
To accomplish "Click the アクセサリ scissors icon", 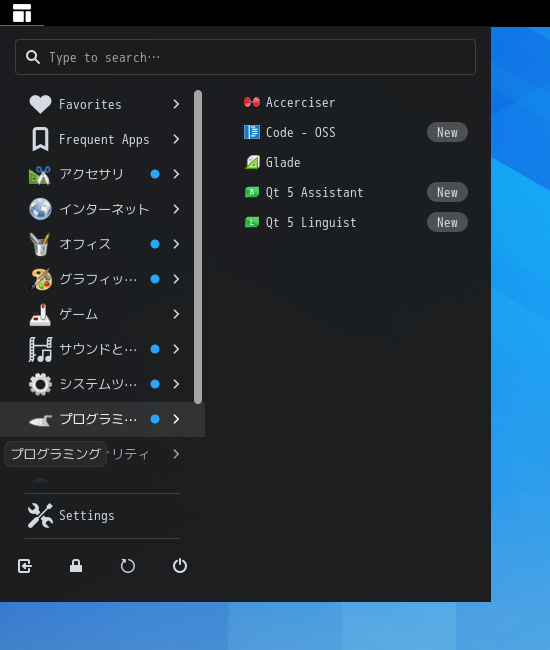I will tap(40, 174).
